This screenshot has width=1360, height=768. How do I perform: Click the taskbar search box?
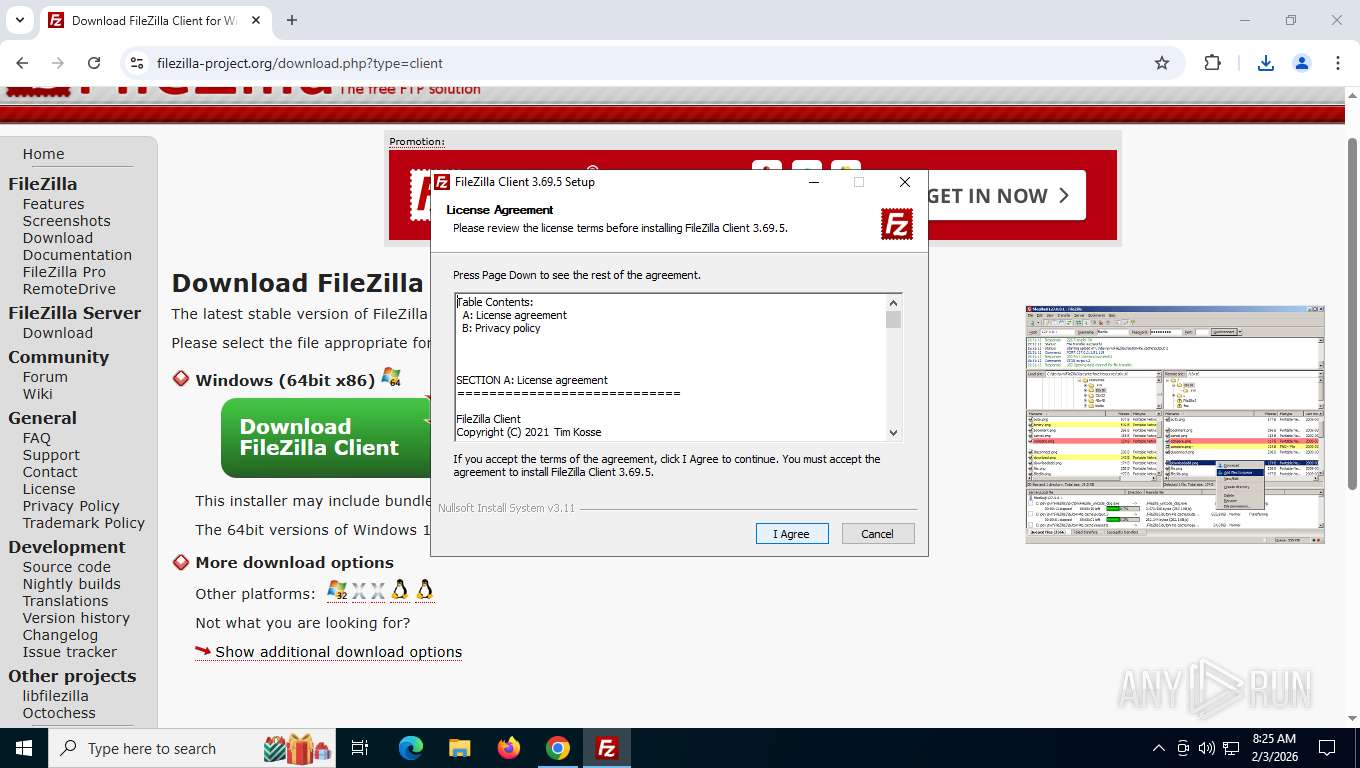(x=190, y=748)
